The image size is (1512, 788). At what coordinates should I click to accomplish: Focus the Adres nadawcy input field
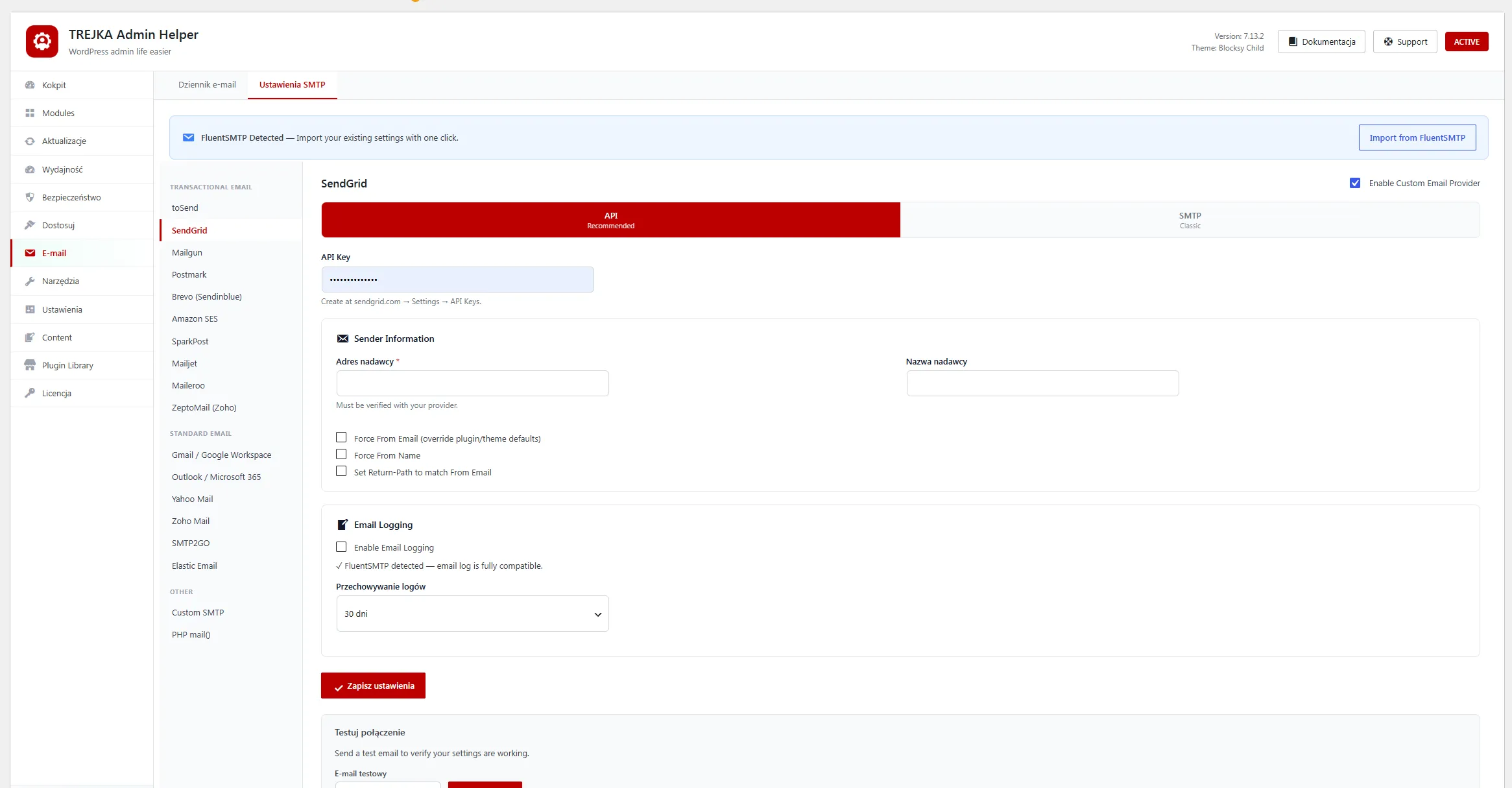(x=472, y=383)
